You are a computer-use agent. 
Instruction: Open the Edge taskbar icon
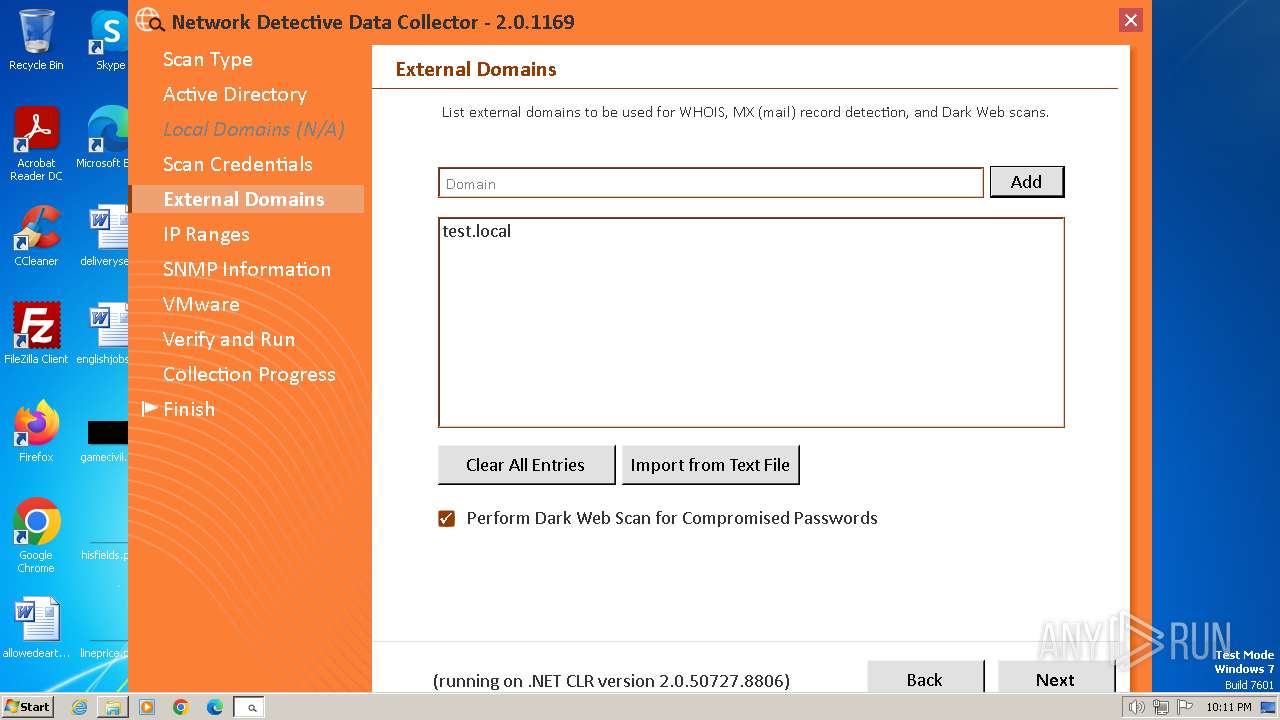pyautogui.click(x=215, y=707)
